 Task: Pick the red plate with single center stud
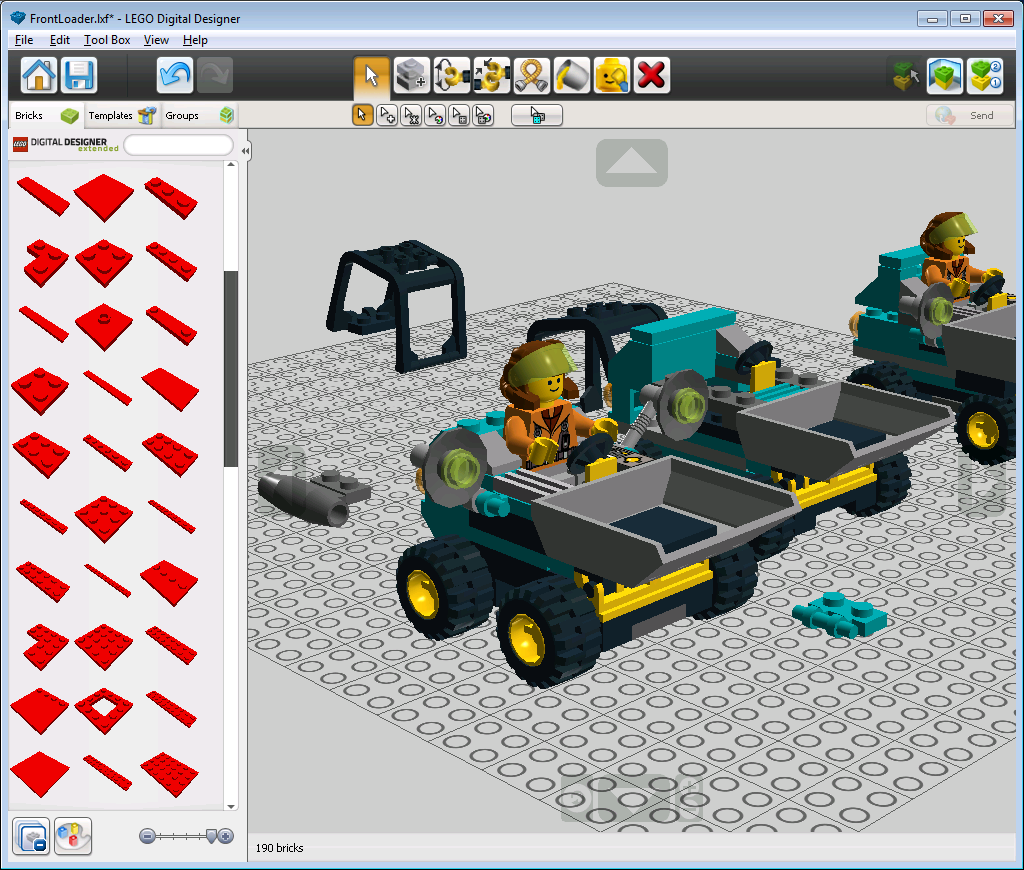[104, 326]
